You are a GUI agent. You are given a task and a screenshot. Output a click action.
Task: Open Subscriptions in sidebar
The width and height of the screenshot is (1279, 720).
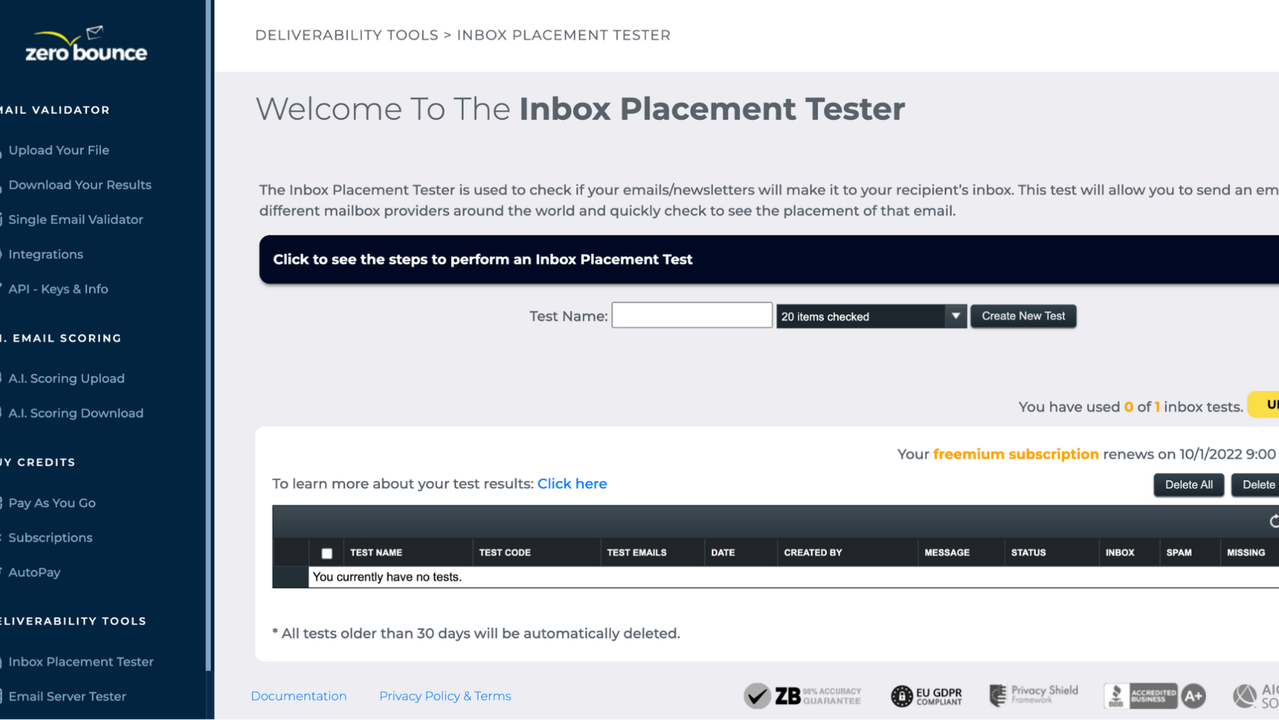(50, 538)
